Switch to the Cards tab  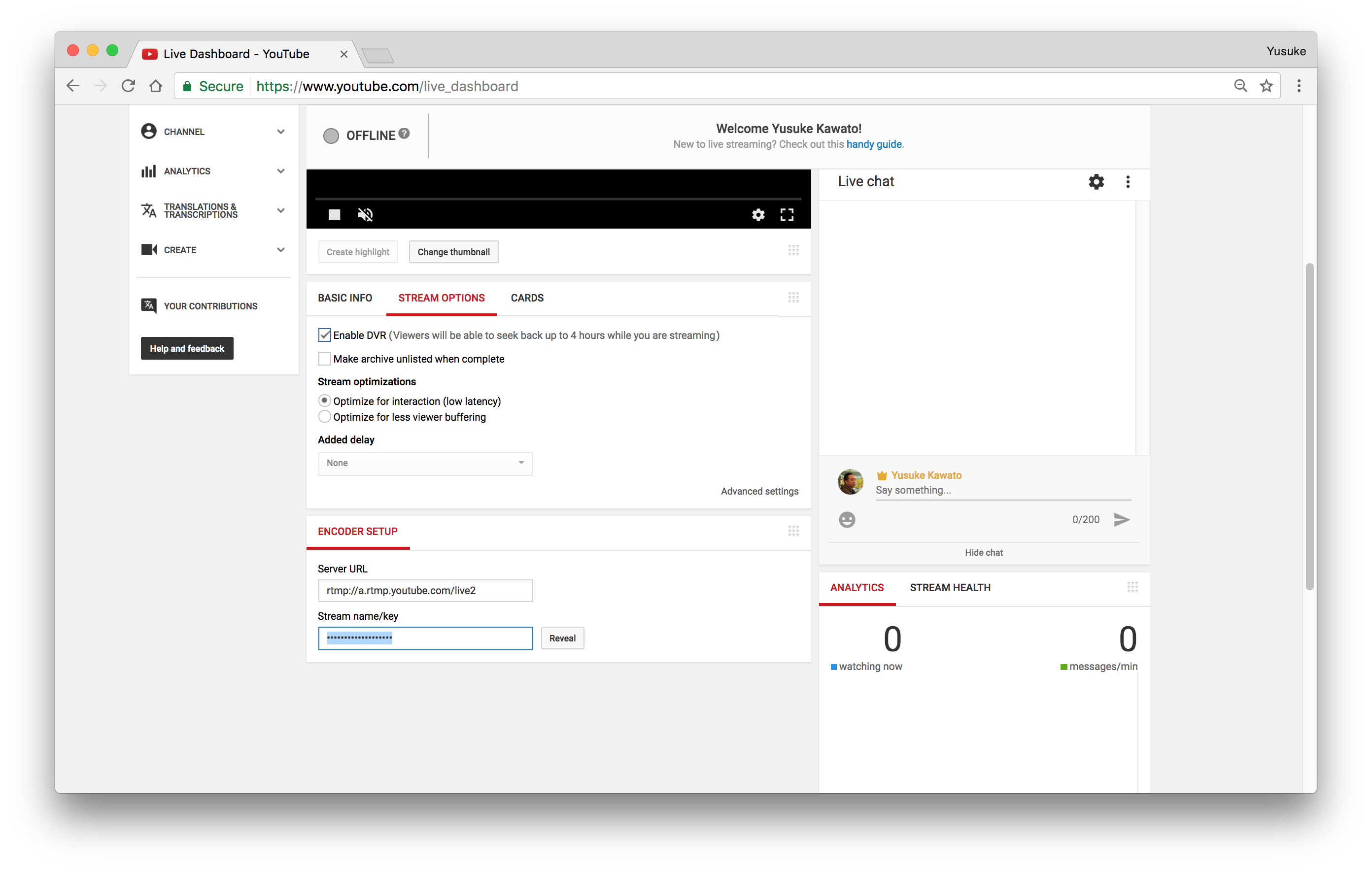[x=527, y=298]
